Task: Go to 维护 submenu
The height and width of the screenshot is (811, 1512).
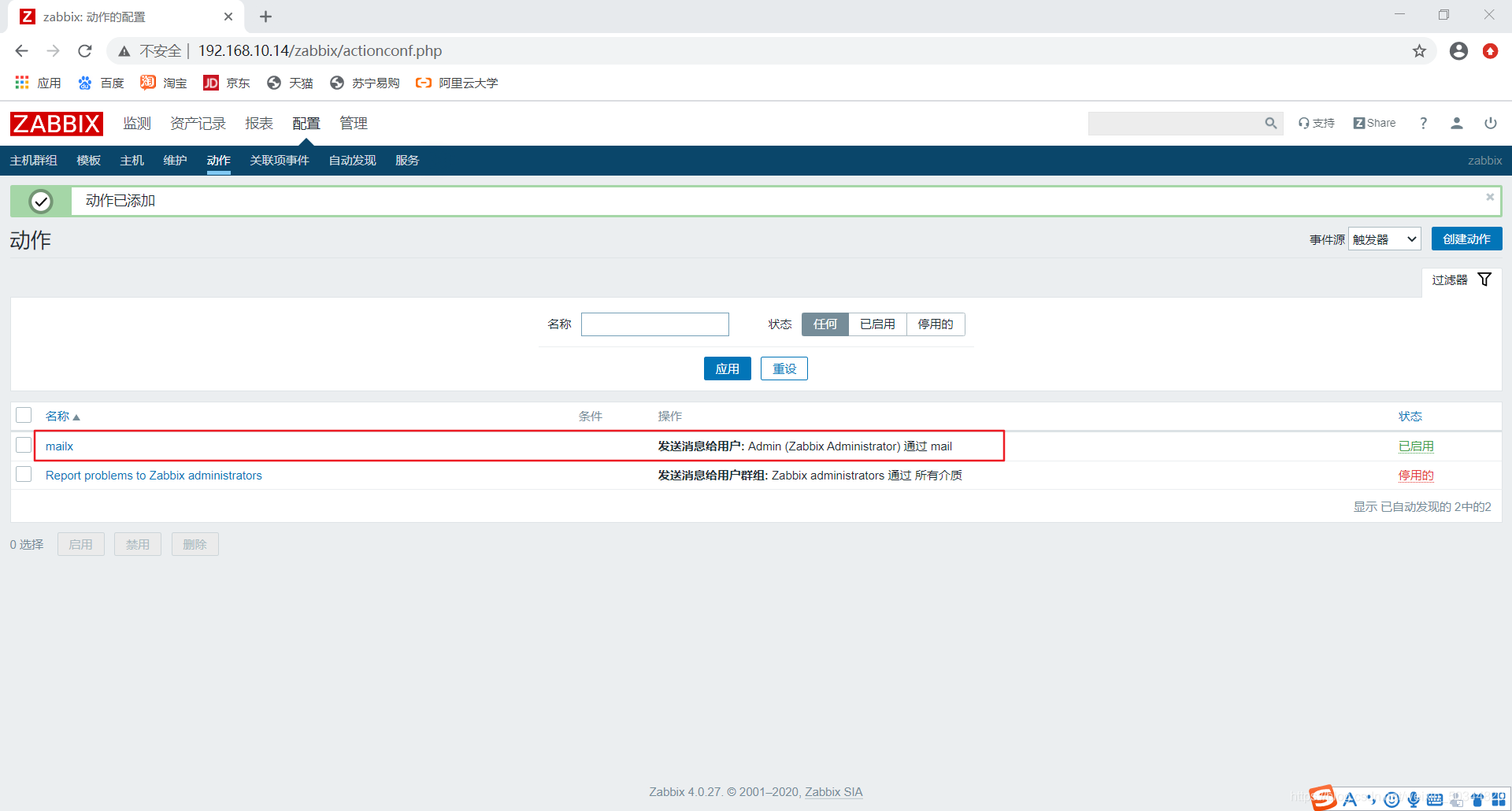Action: click(x=176, y=161)
